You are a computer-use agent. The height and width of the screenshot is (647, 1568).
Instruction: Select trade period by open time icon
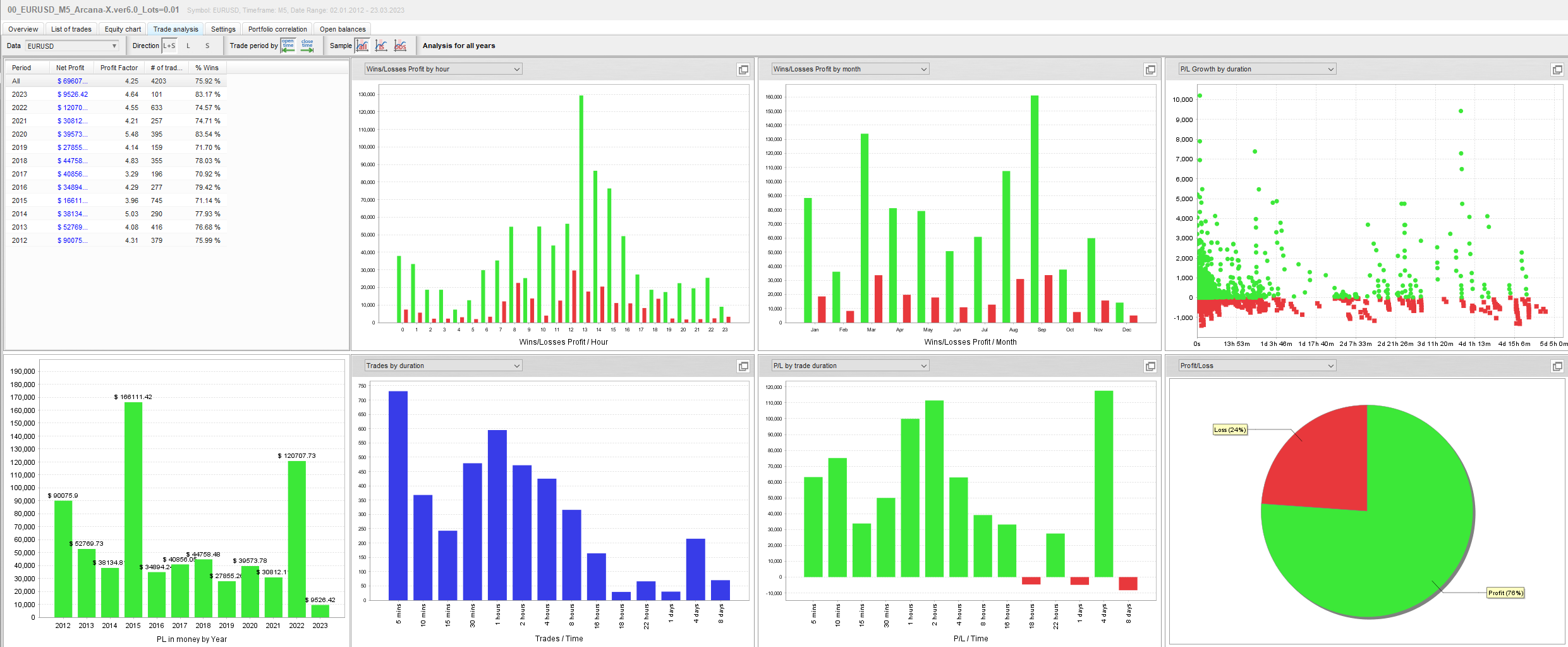(288, 46)
